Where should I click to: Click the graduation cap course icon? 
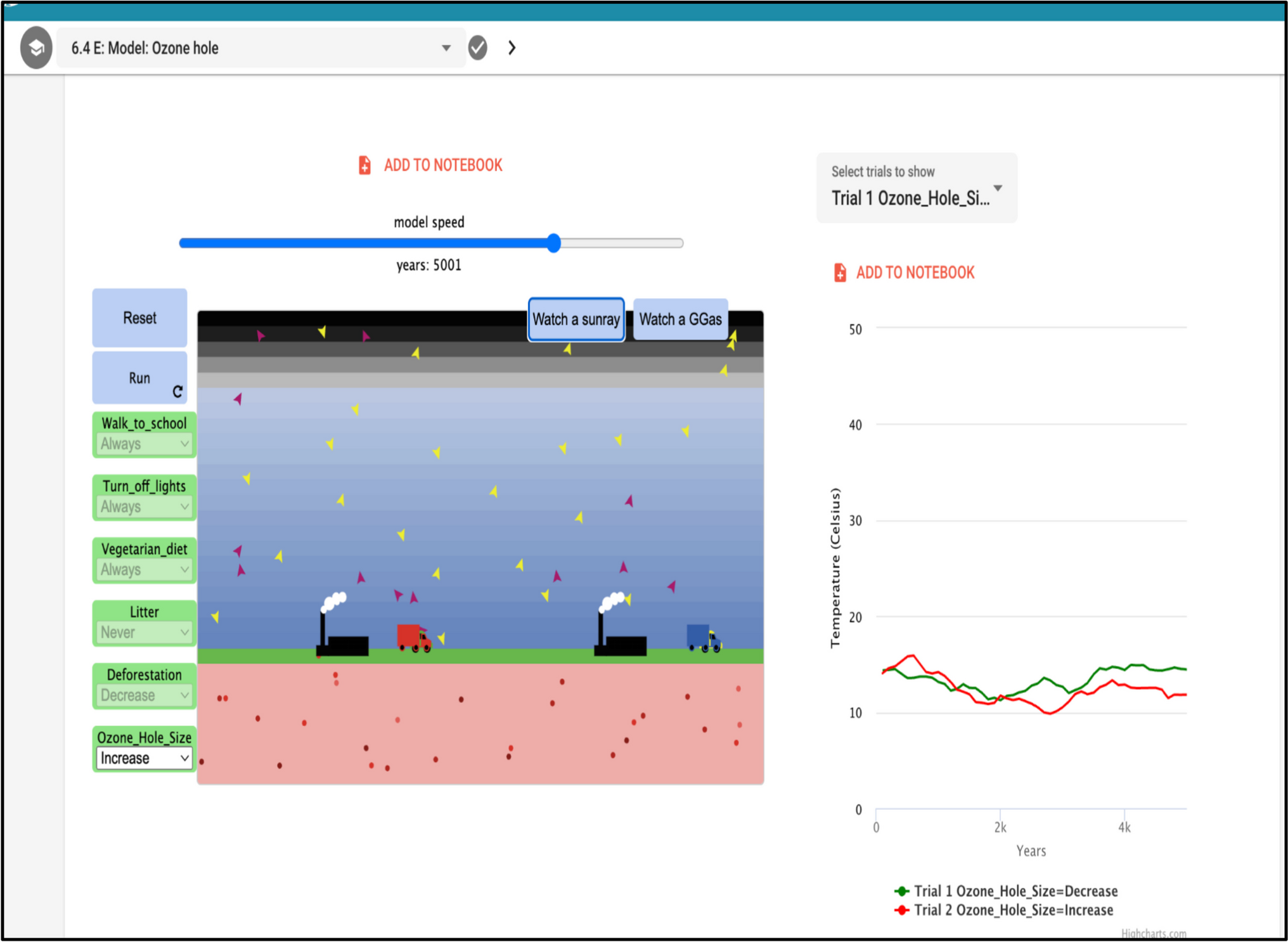(x=36, y=48)
